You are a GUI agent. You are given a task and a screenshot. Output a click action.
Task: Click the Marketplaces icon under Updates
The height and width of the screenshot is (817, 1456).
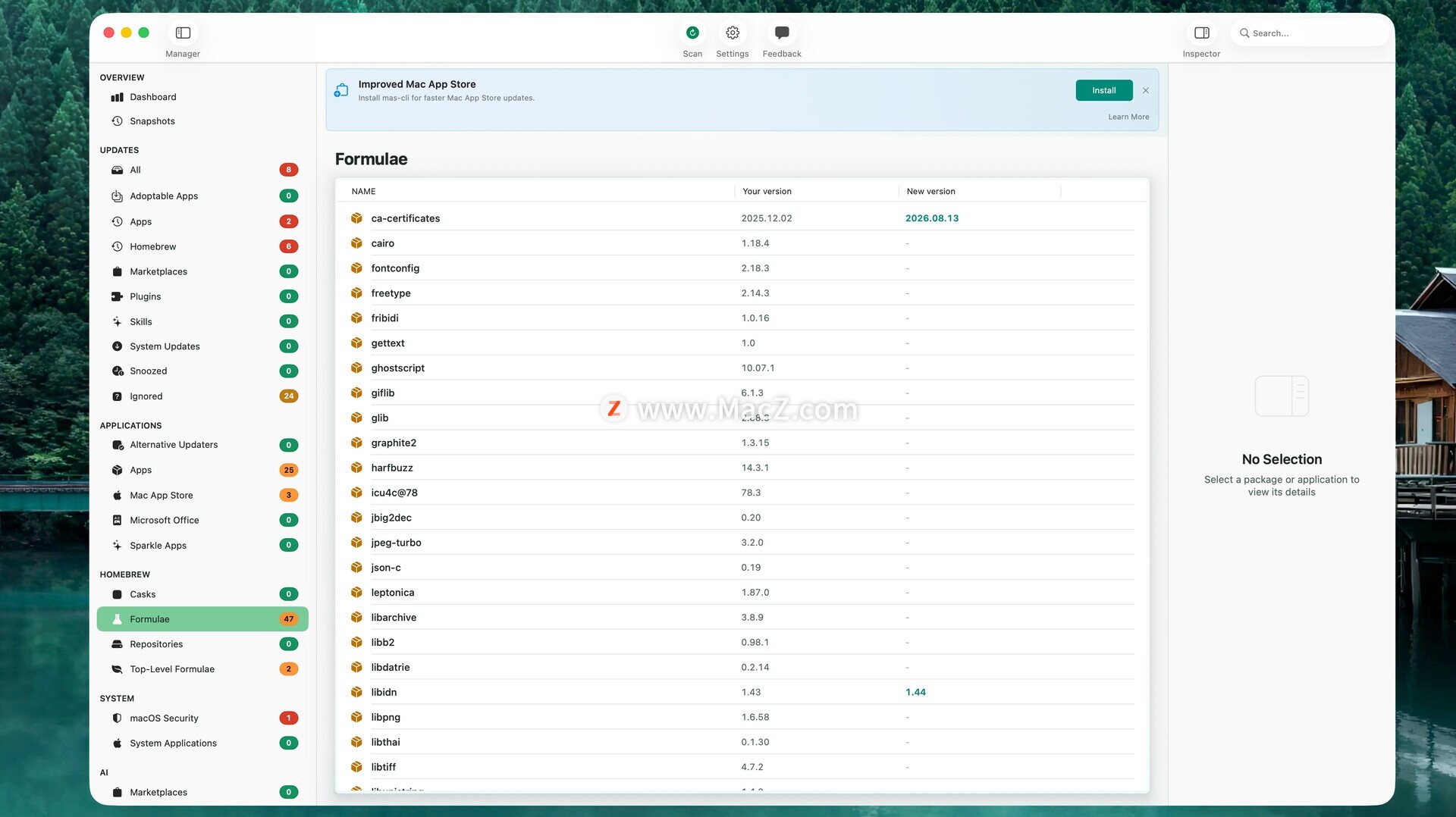tap(118, 271)
